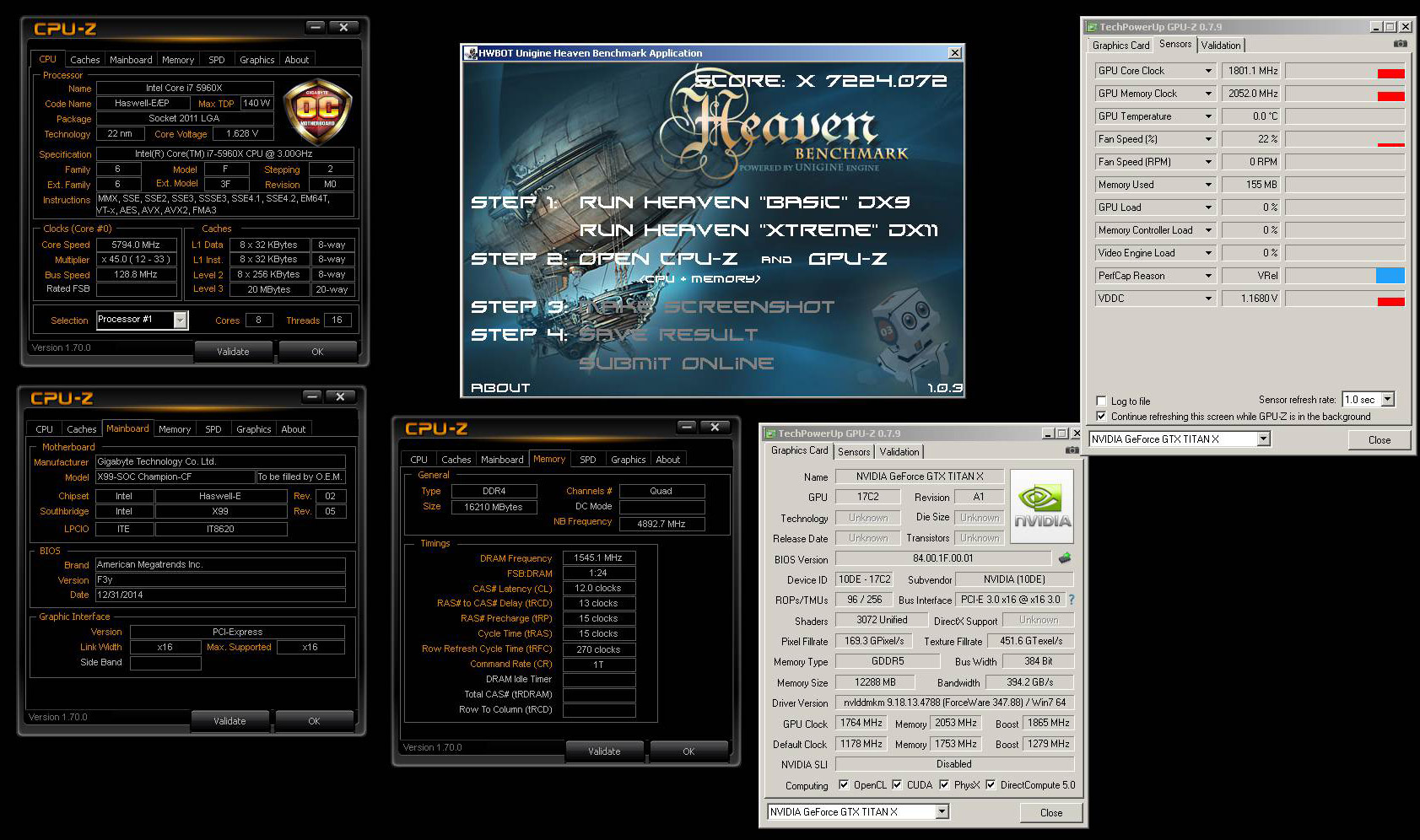
Task: Expand the Sensor refresh rate dropdown
Action: pyautogui.click(x=1387, y=400)
